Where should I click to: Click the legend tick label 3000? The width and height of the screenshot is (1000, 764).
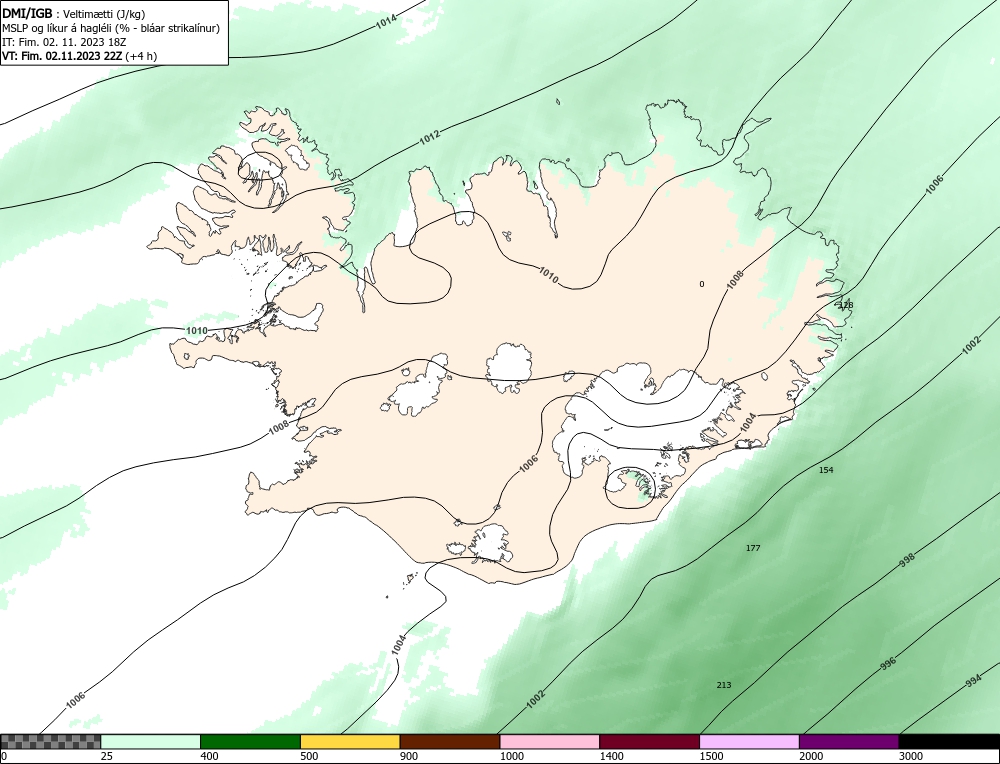click(x=911, y=756)
